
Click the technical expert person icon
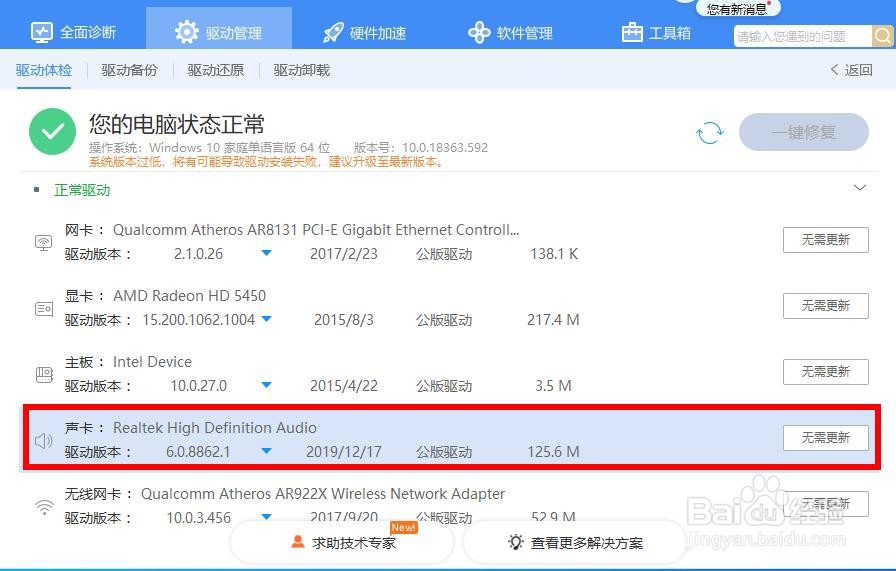[298, 541]
